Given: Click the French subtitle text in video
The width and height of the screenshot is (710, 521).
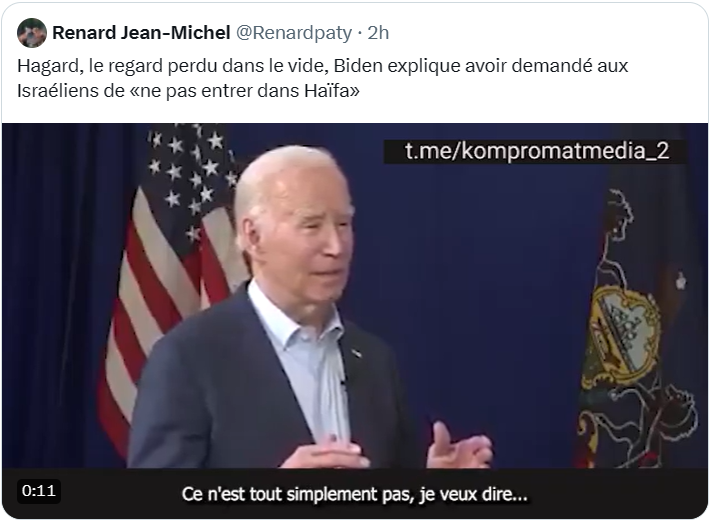Looking at the screenshot, I should pyautogui.click(x=355, y=494).
